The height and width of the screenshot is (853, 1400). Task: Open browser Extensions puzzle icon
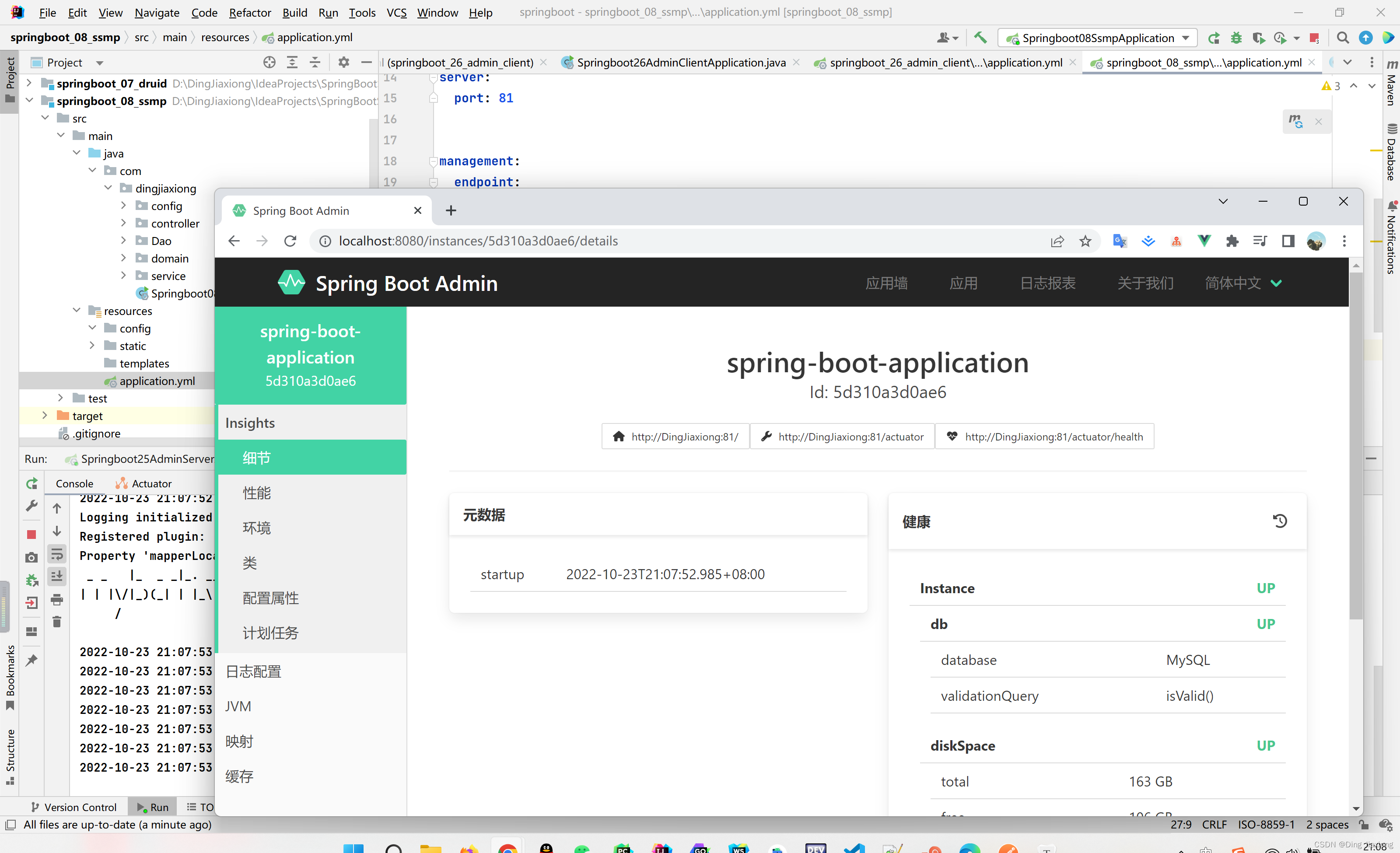[x=1232, y=241]
